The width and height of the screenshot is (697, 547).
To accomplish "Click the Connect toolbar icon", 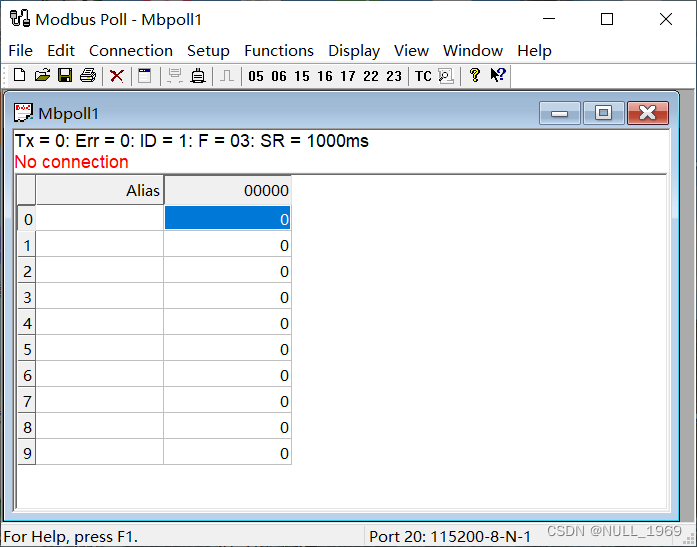I will click(175, 76).
